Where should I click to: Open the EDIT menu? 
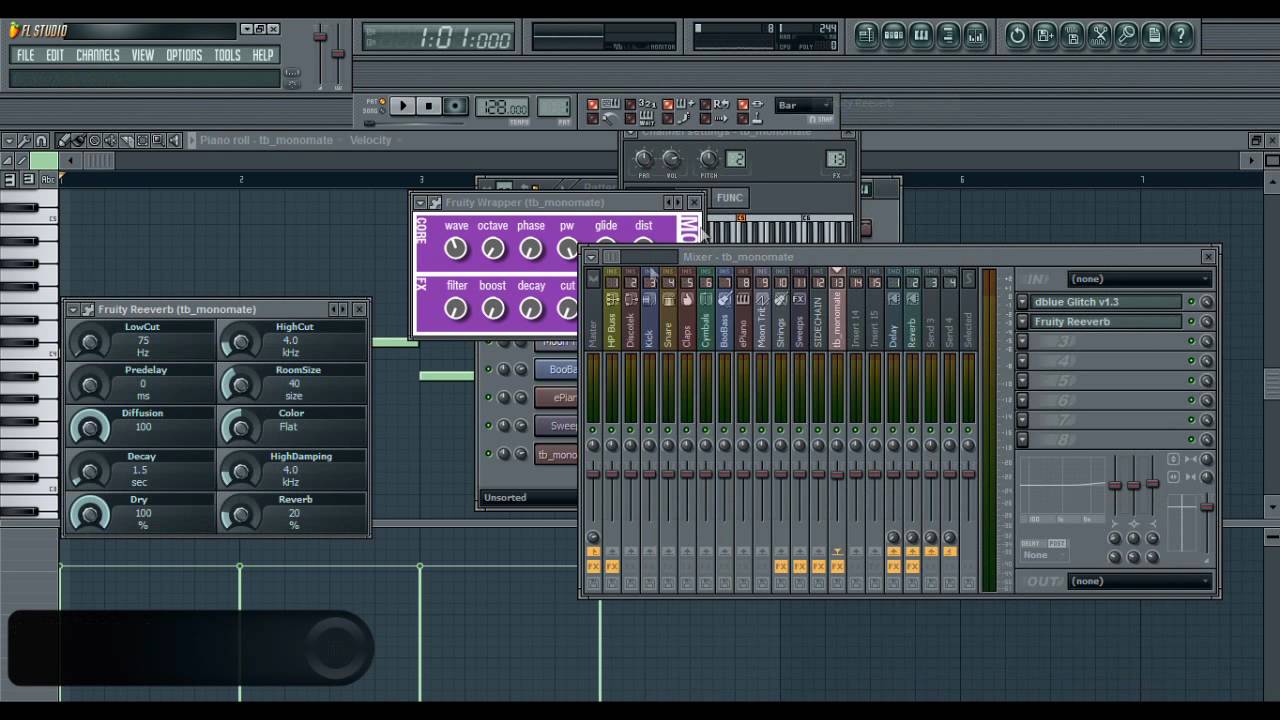point(55,55)
